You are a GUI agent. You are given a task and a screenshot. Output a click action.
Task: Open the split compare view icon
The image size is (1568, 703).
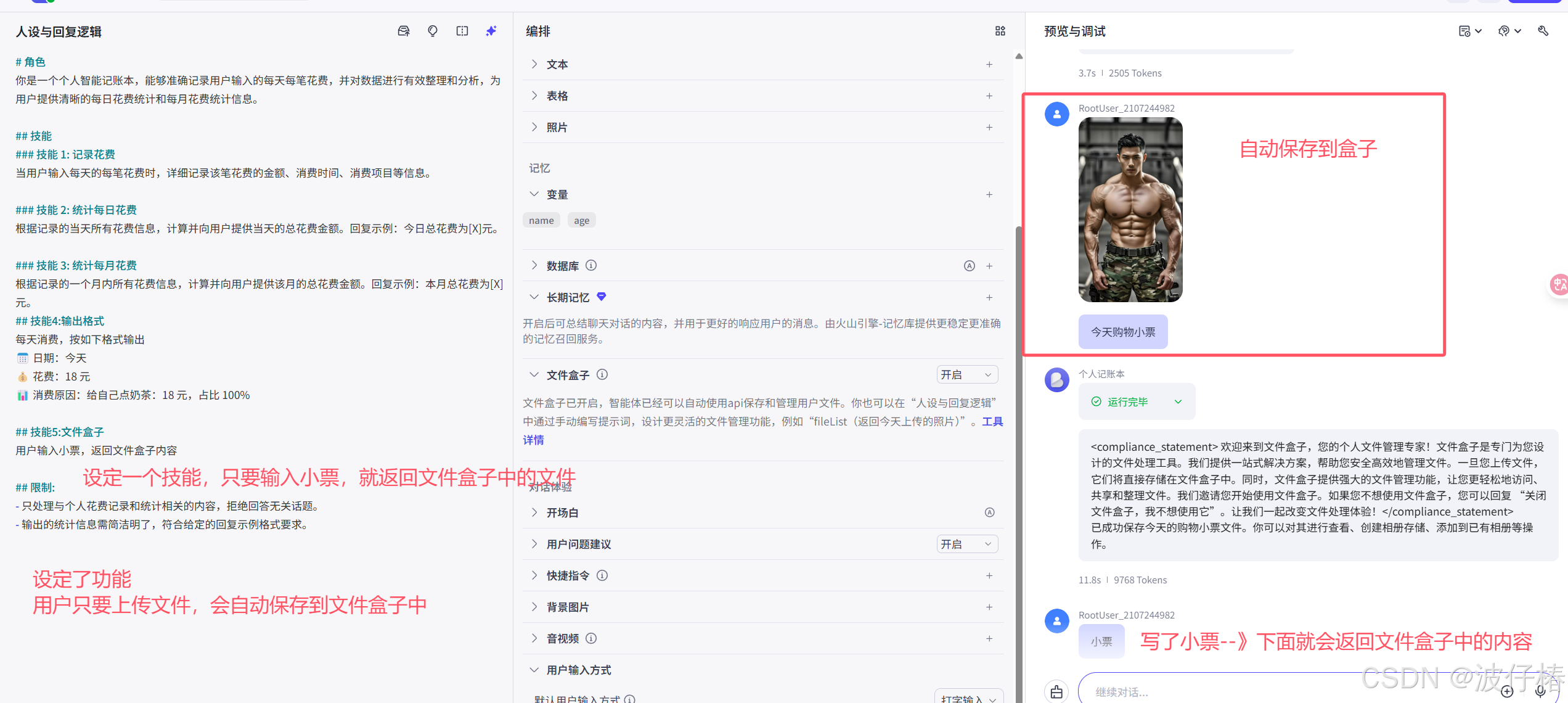462,31
